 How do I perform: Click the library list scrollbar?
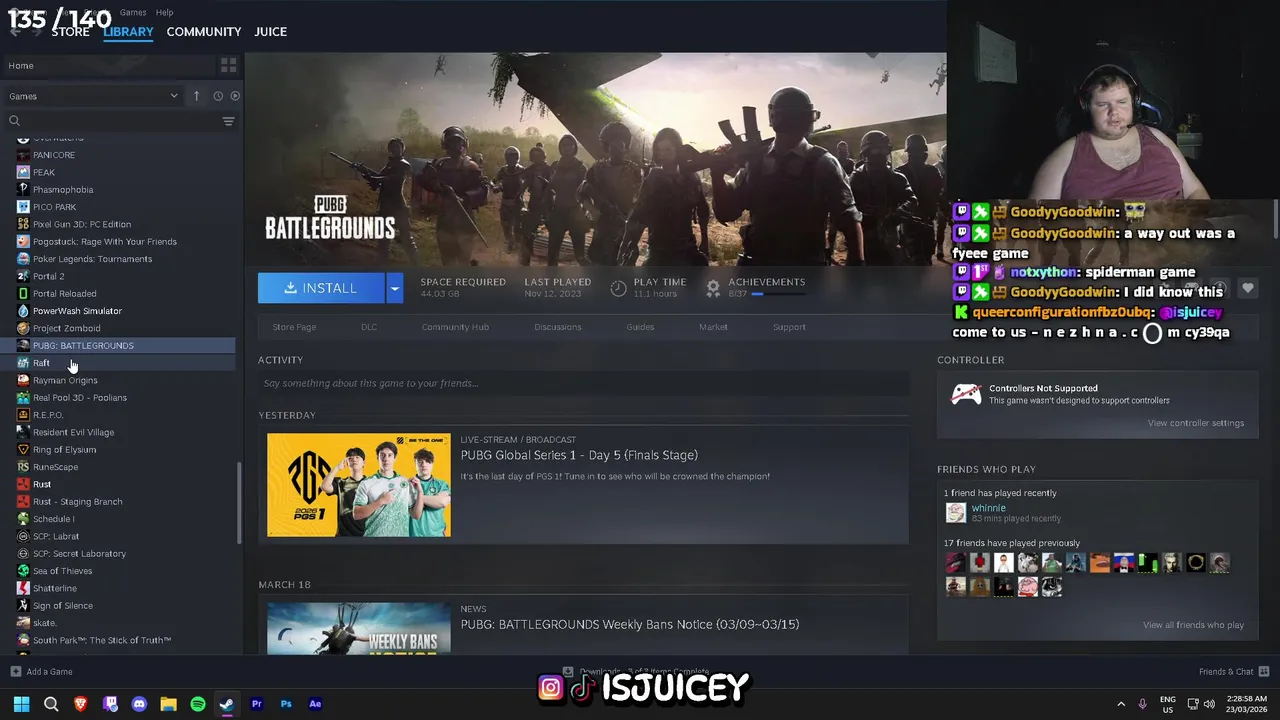click(238, 503)
